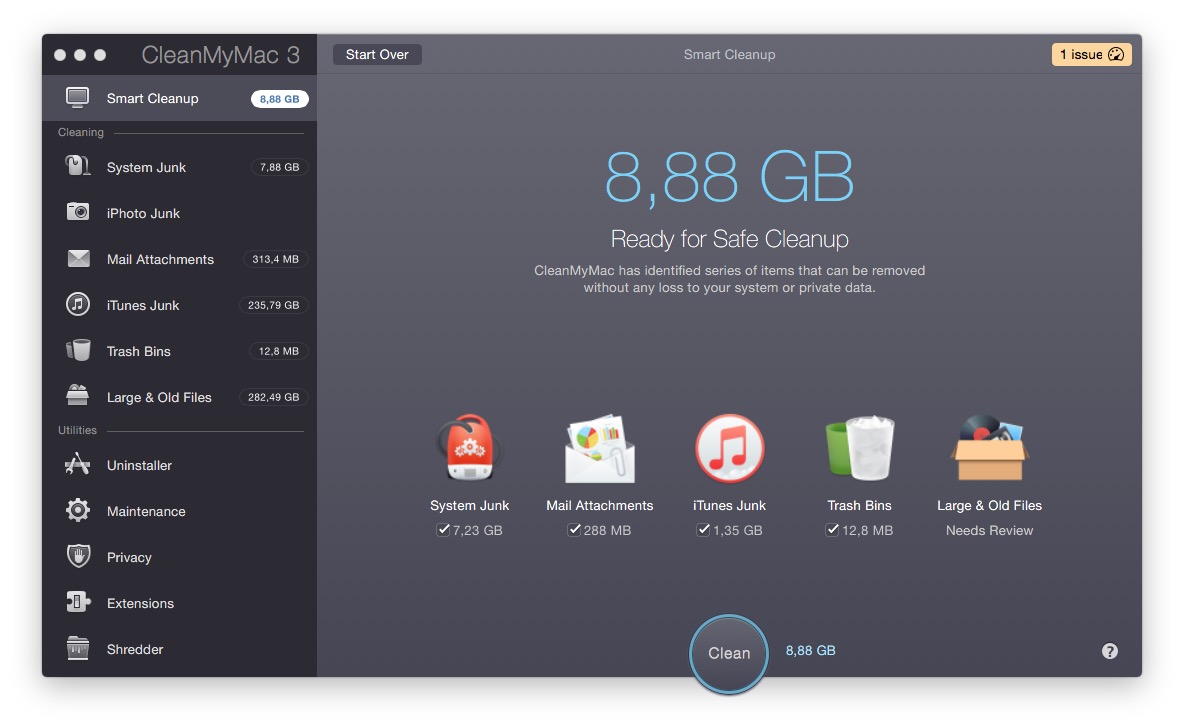Screen dimensions: 1184x727
Task: Click the Start Over button
Action: pos(377,54)
